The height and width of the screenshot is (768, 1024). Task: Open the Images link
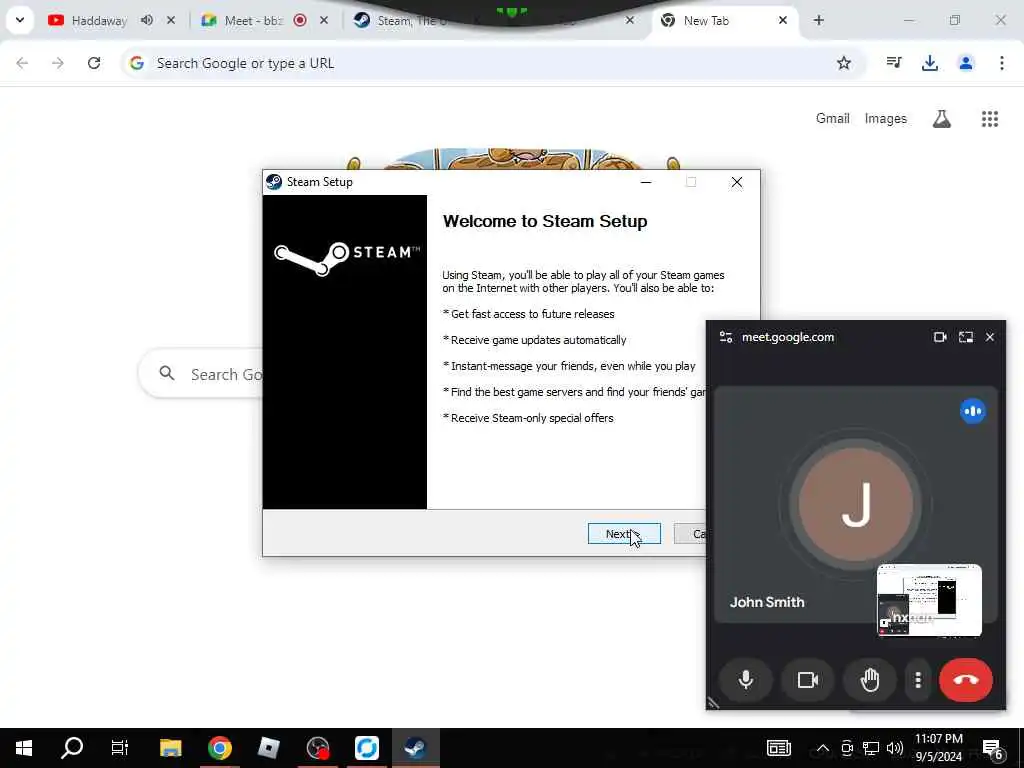click(x=886, y=118)
